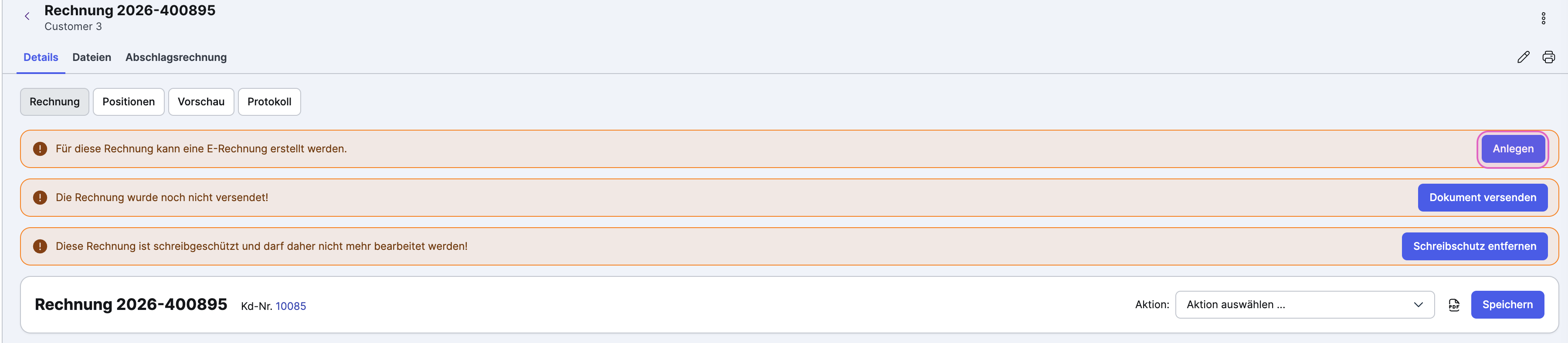Click Schreibschutz entfernen button
The width and height of the screenshot is (1568, 343).
(1474, 246)
